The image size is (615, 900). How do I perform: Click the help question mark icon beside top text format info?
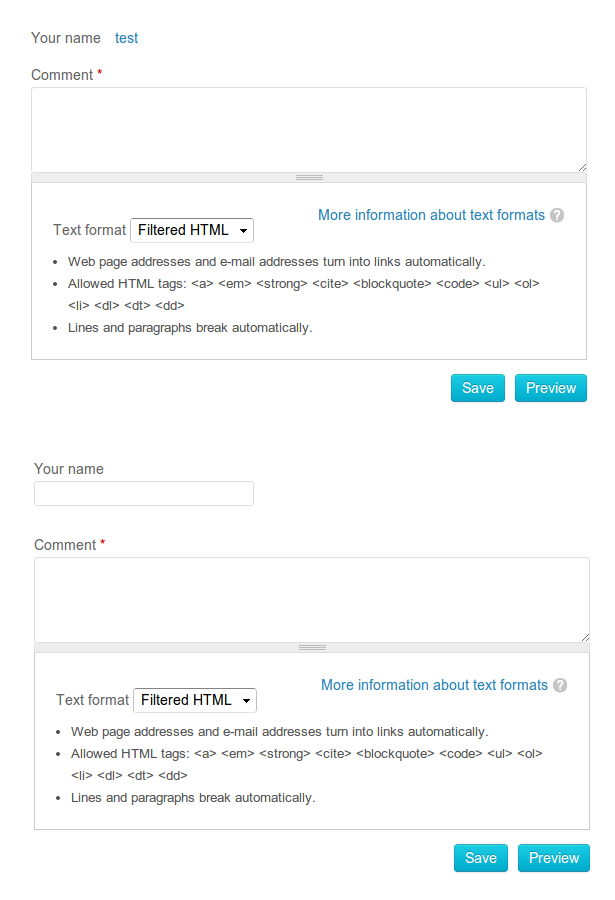[557, 215]
